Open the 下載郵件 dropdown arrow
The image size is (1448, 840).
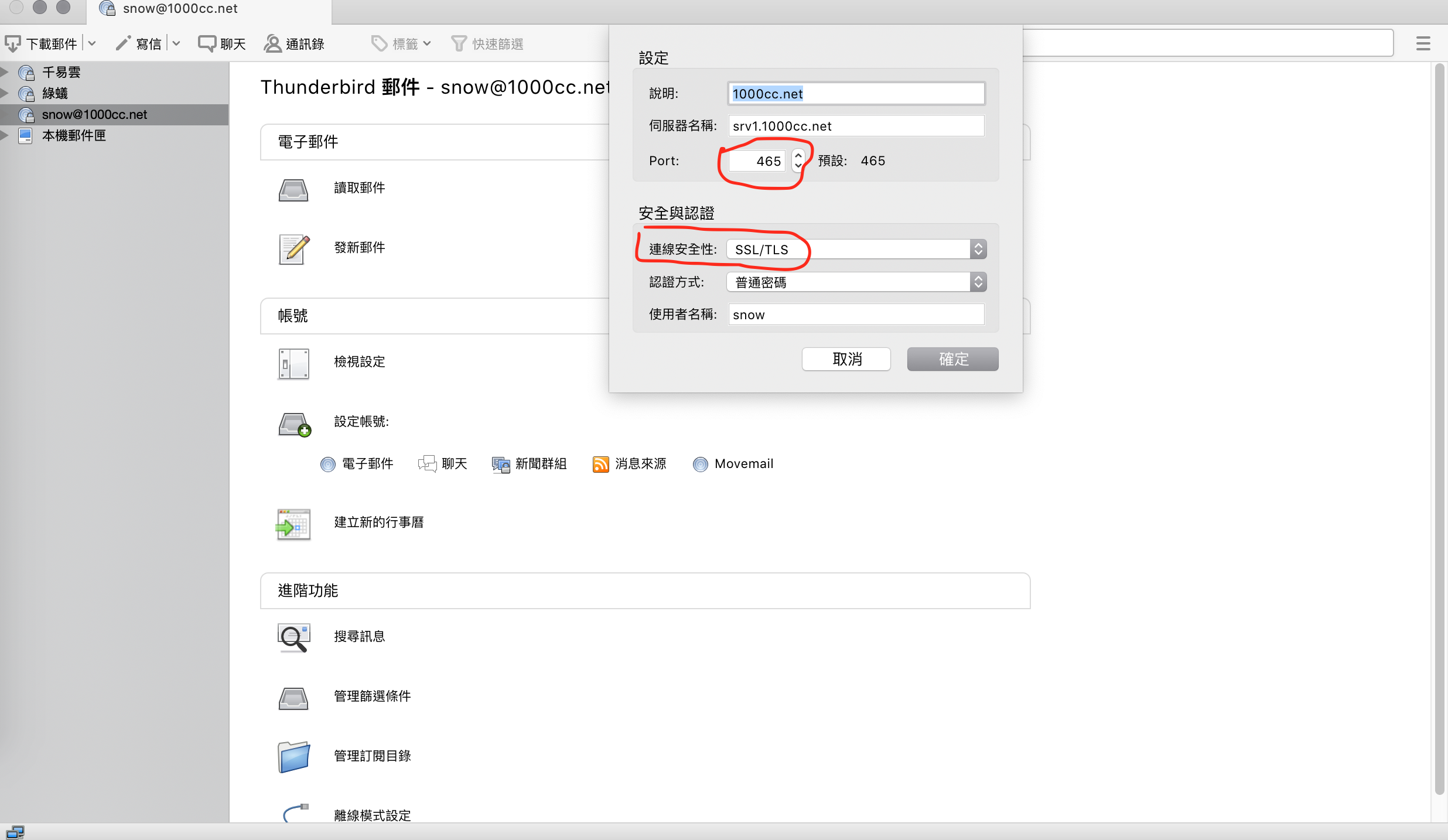point(92,43)
